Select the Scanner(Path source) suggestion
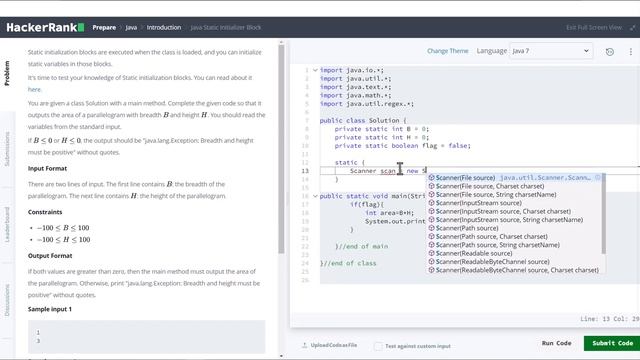 [515, 228]
